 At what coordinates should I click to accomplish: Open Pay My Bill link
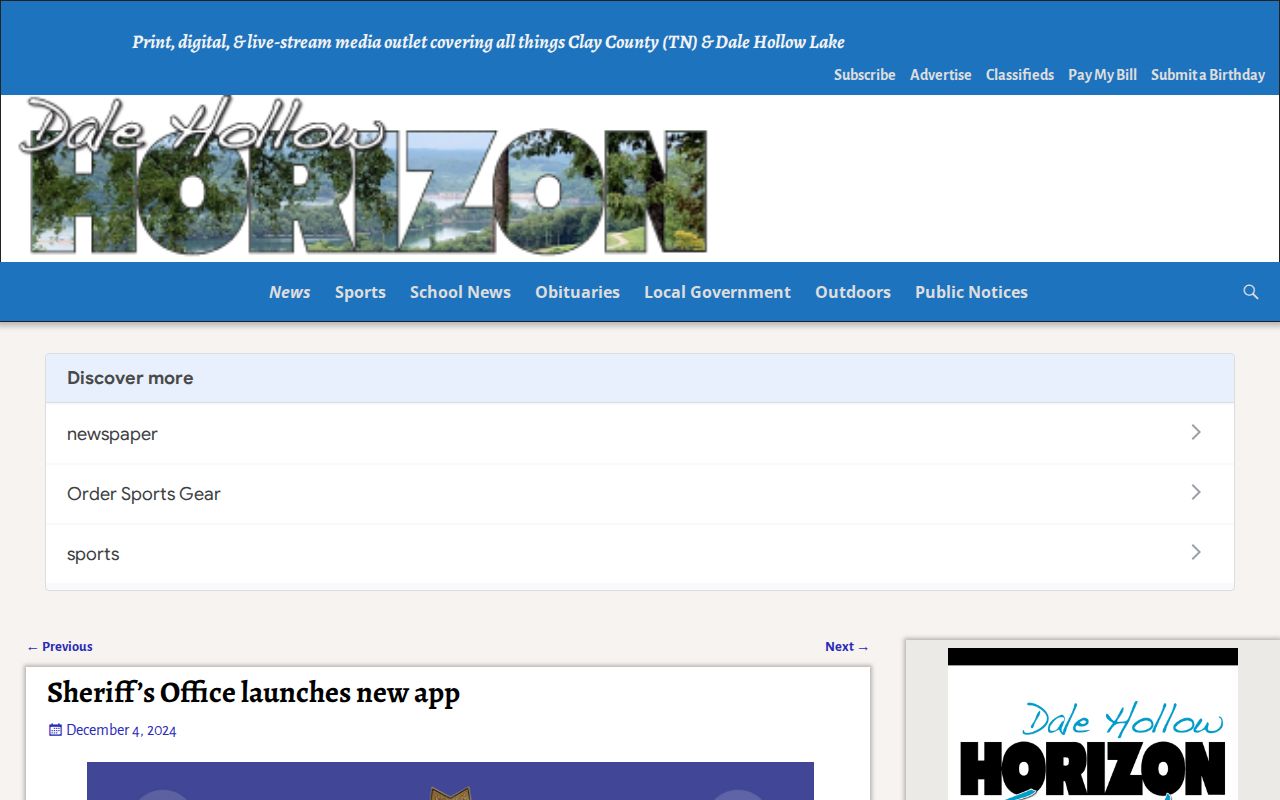1102,75
